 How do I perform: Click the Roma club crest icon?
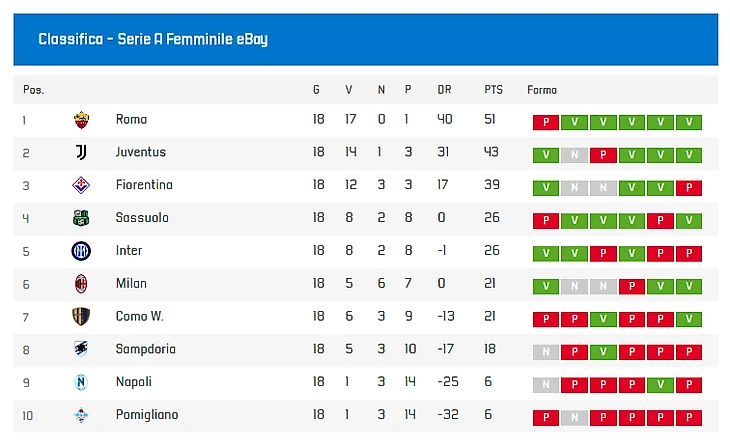[x=81, y=120]
